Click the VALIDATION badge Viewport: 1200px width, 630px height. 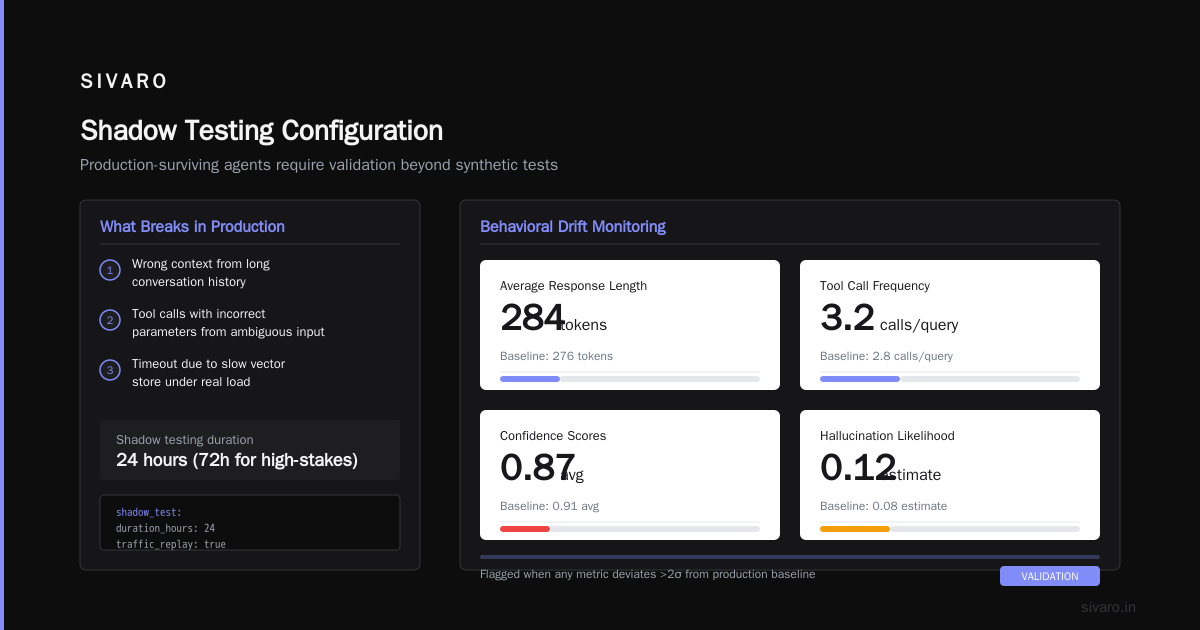coord(1050,576)
